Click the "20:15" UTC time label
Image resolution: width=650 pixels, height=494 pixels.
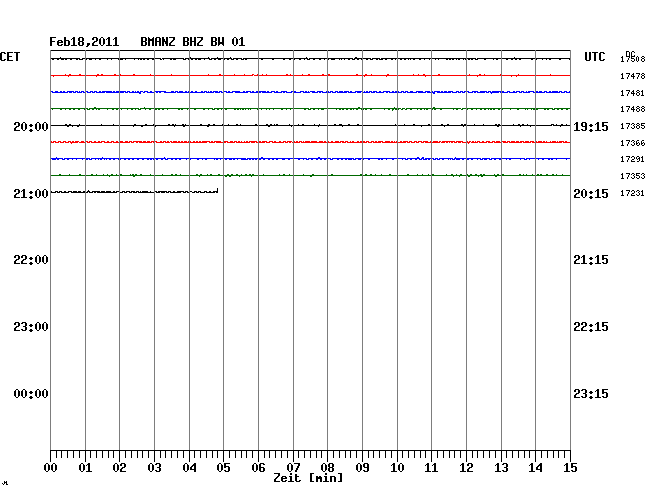591,194
